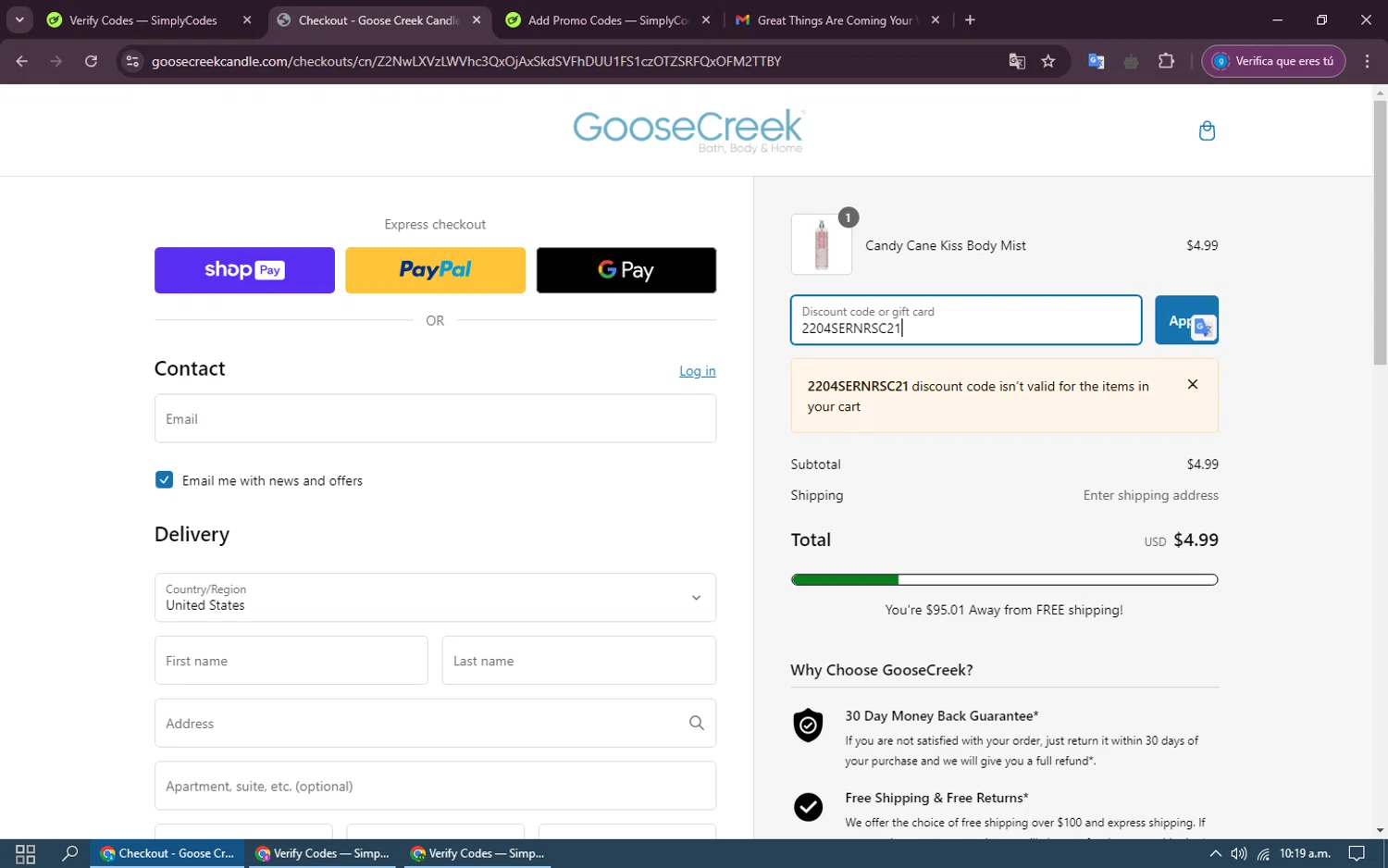Click the address search magnifier icon

tap(697, 723)
